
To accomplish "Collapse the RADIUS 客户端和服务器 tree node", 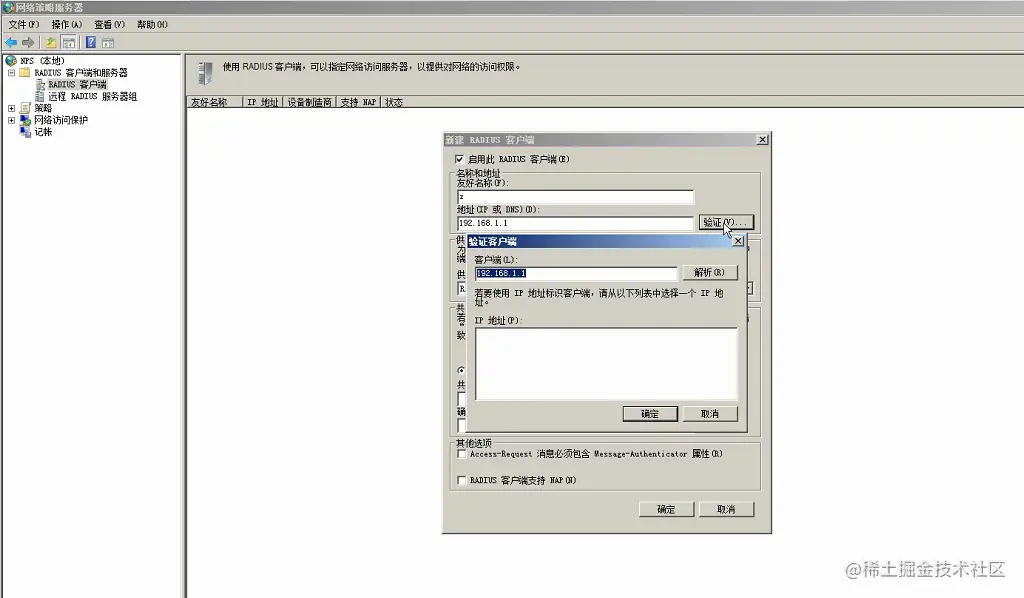I will [11, 72].
